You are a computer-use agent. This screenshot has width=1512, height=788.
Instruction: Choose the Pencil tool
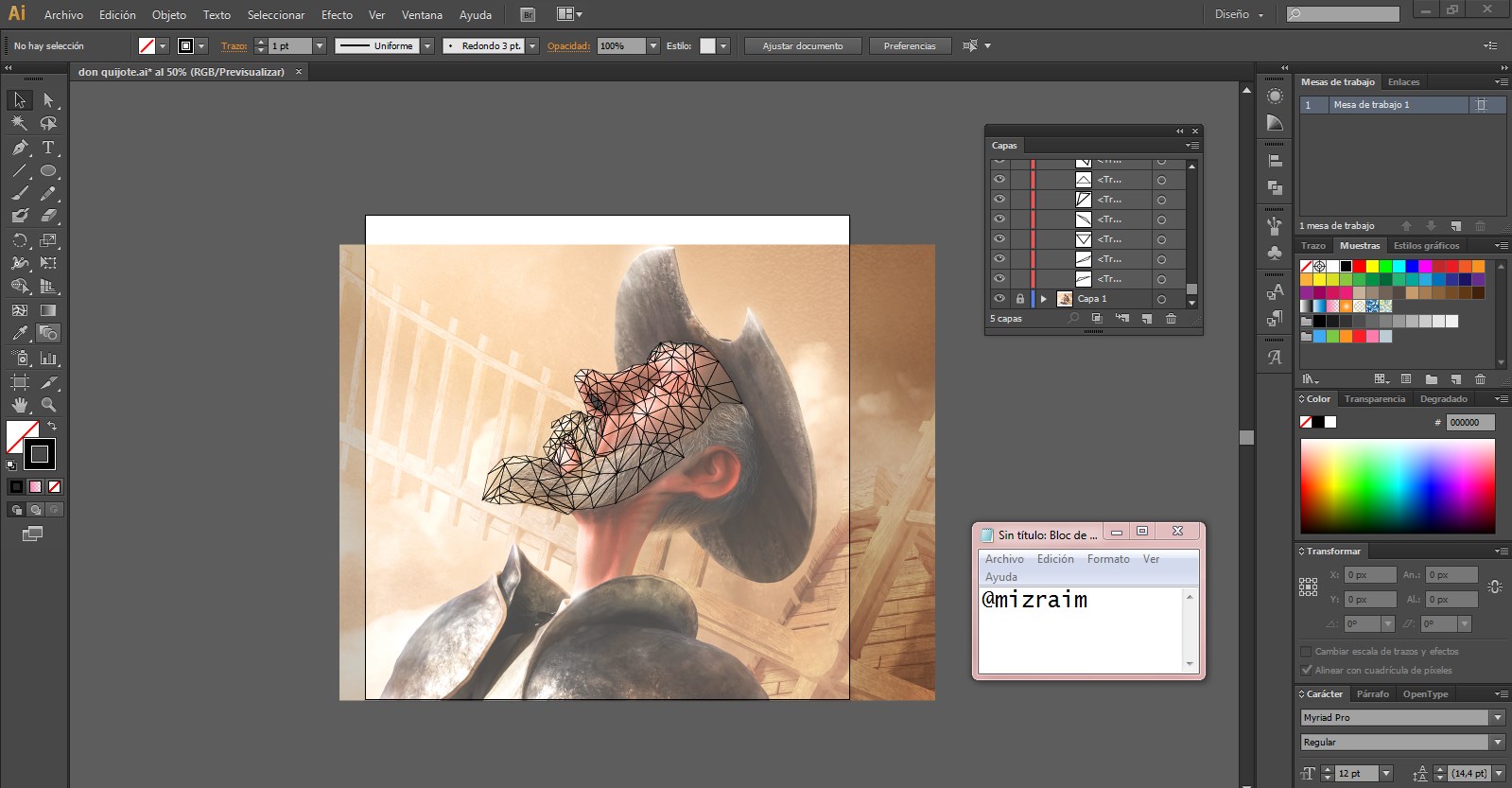[x=48, y=194]
